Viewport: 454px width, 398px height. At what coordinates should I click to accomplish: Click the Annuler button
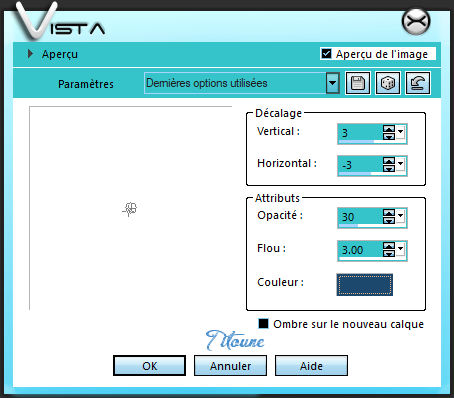(x=230, y=366)
